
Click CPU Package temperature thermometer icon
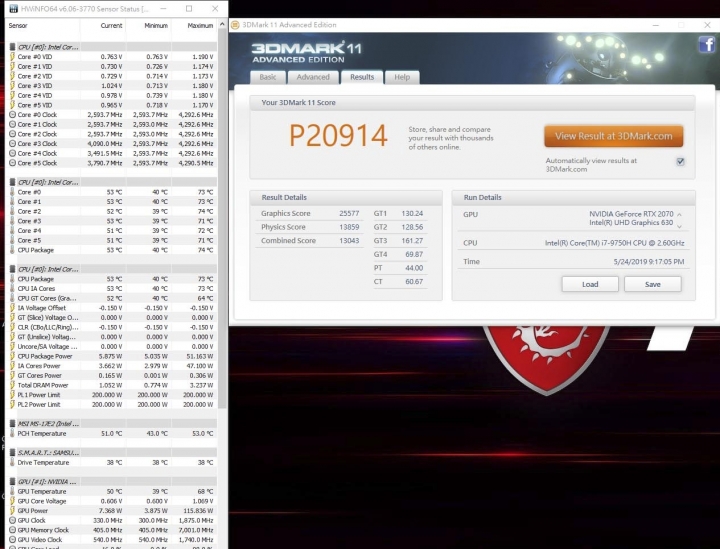coord(12,250)
